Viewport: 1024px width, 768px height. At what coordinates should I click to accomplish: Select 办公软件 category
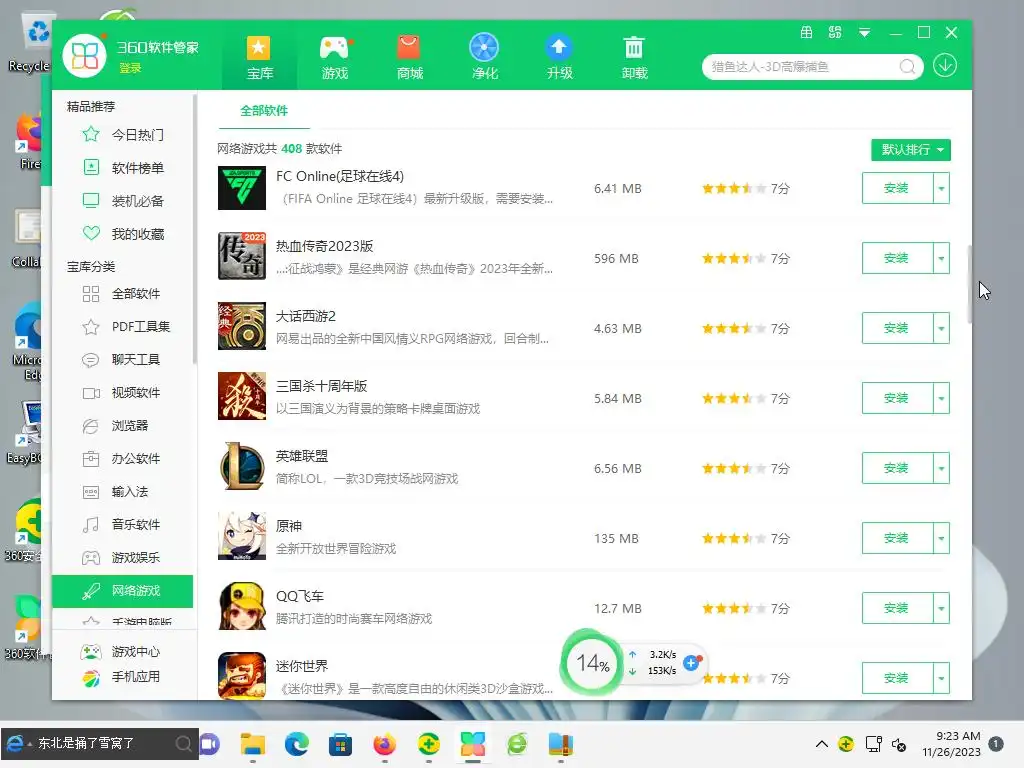point(123,458)
